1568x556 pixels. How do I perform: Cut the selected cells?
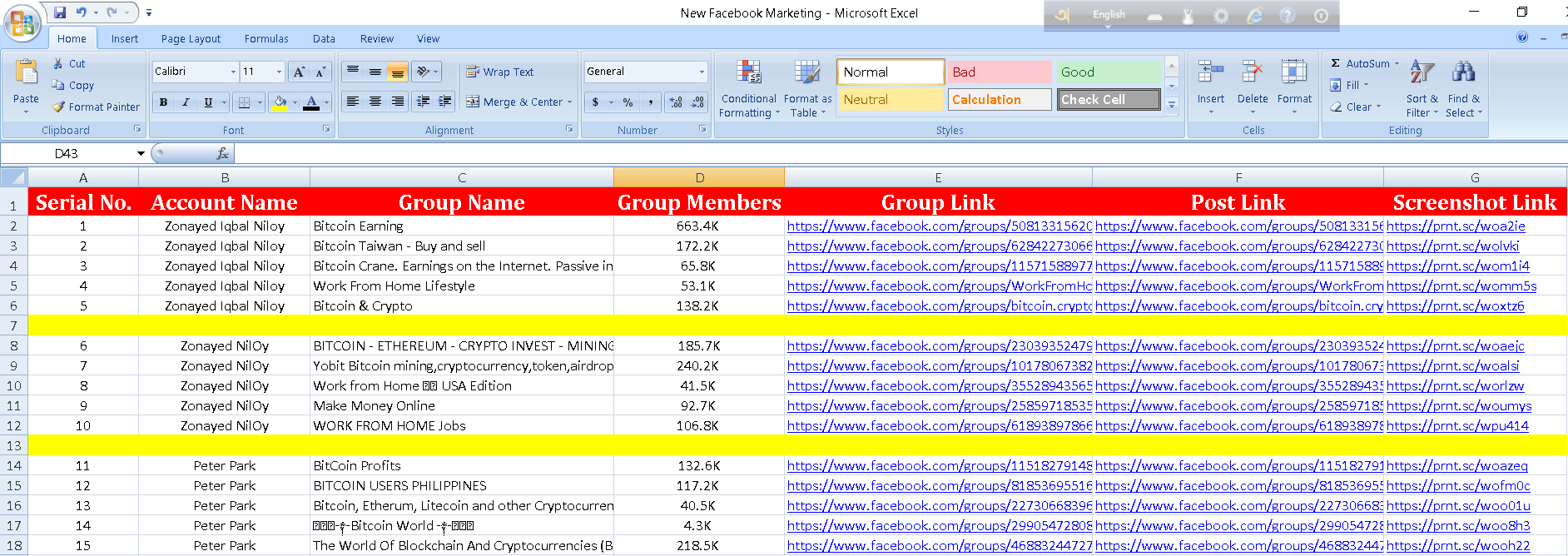point(69,63)
